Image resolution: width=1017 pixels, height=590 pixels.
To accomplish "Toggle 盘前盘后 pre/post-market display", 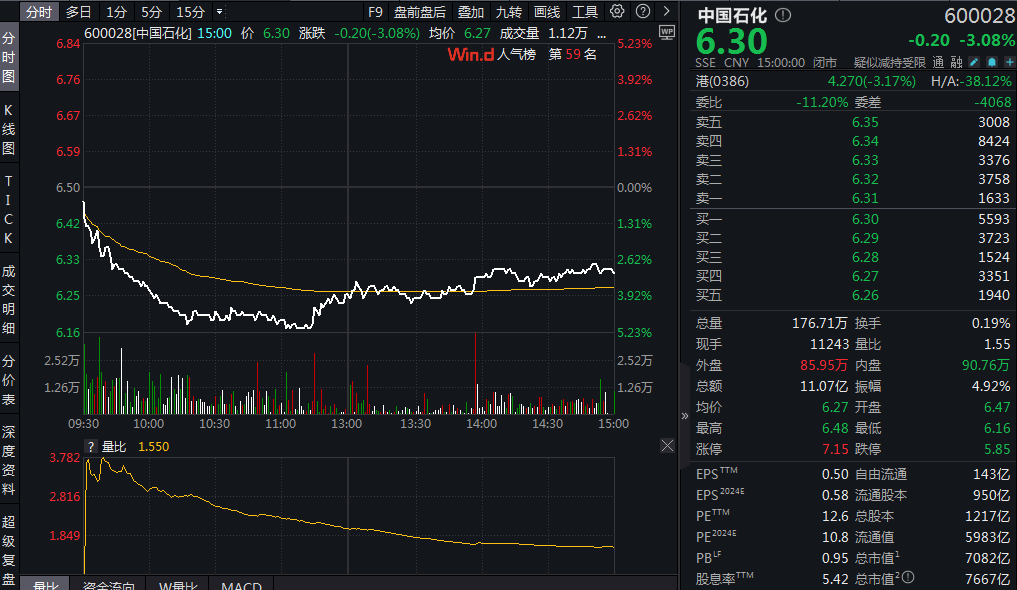I will (420, 12).
